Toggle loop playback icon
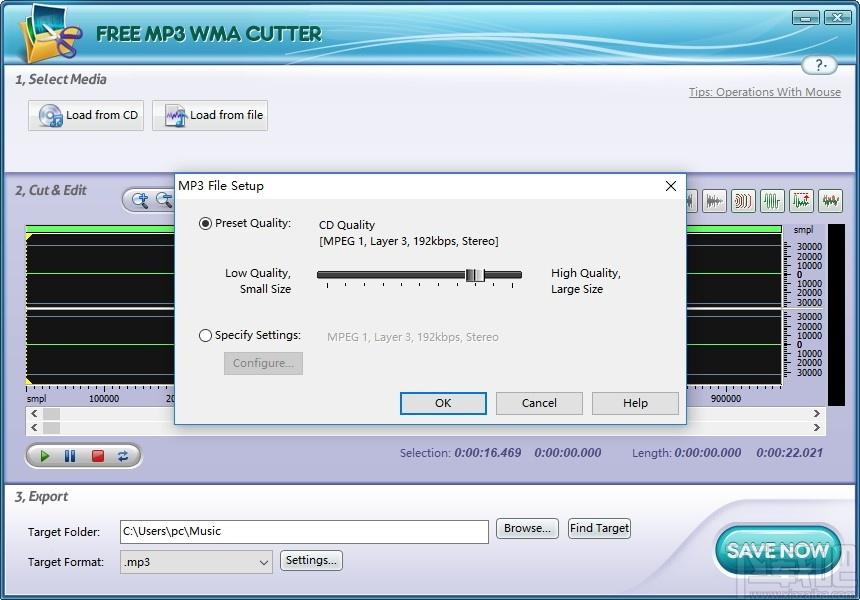Image resolution: width=860 pixels, height=600 pixels. pyautogui.click(x=123, y=456)
